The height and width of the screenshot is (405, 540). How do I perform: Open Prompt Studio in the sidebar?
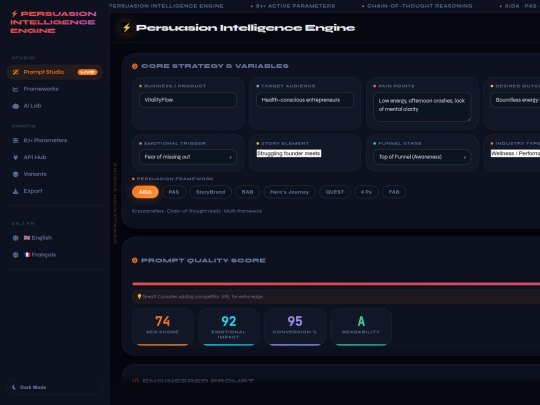tap(54, 72)
